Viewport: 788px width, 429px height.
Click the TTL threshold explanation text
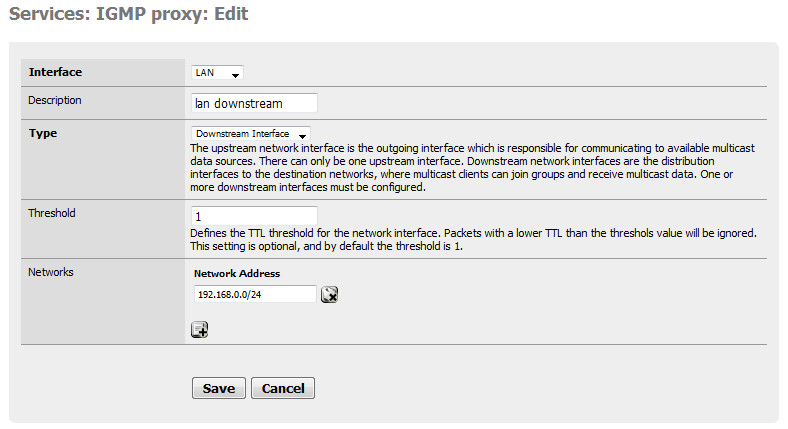click(x=473, y=240)
